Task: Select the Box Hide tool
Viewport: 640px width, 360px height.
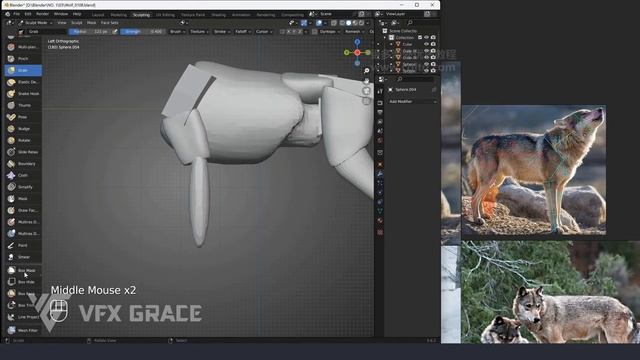Action: [x=23, y=282]
